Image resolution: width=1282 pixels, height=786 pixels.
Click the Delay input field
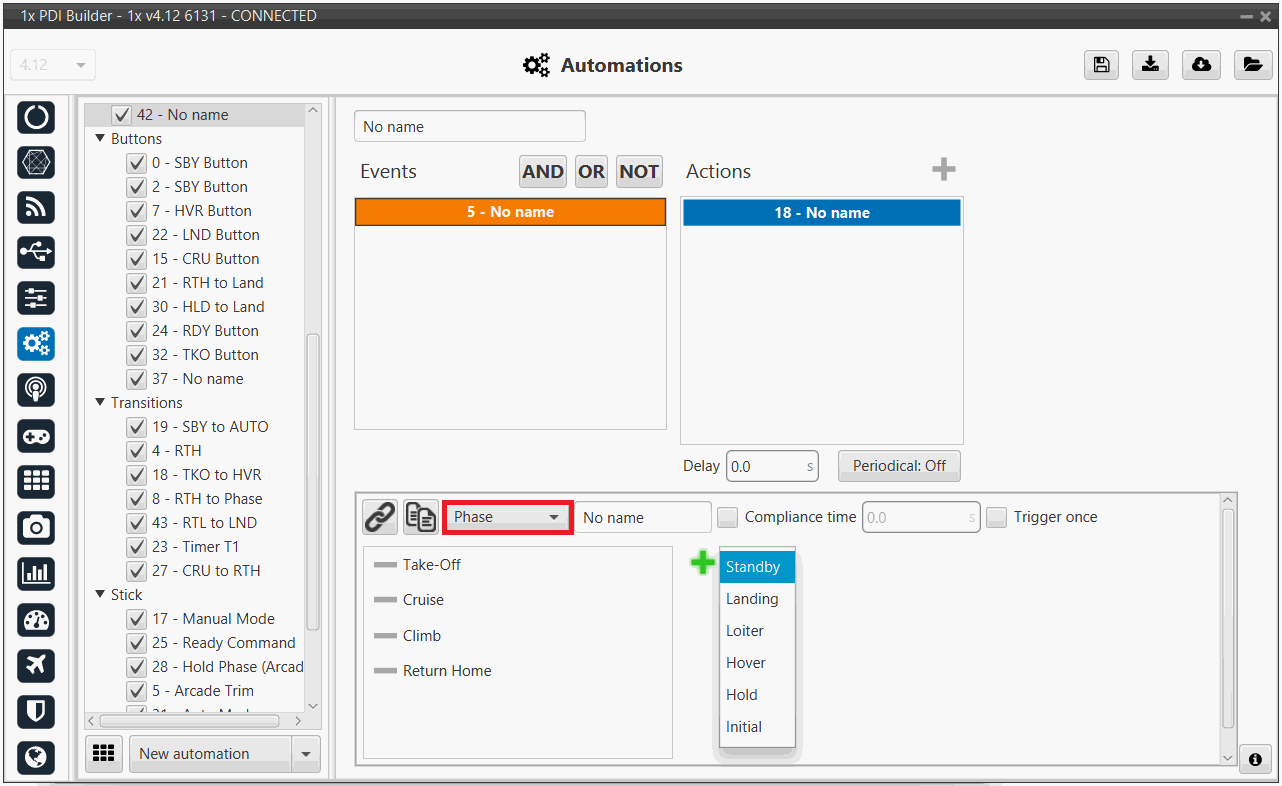pyautogui.click(x=765, y=466)
